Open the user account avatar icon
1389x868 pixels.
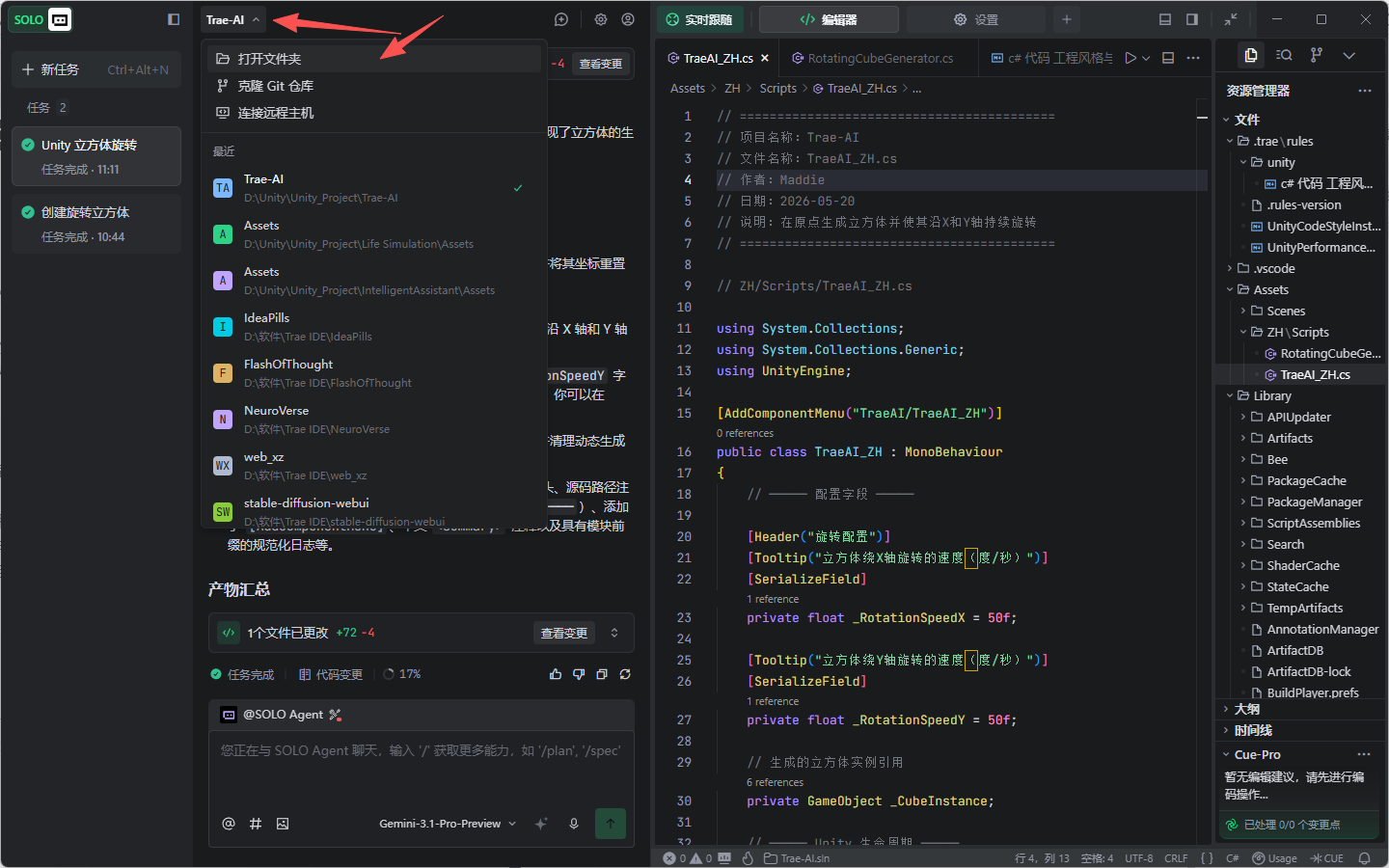tap(628, 19)
